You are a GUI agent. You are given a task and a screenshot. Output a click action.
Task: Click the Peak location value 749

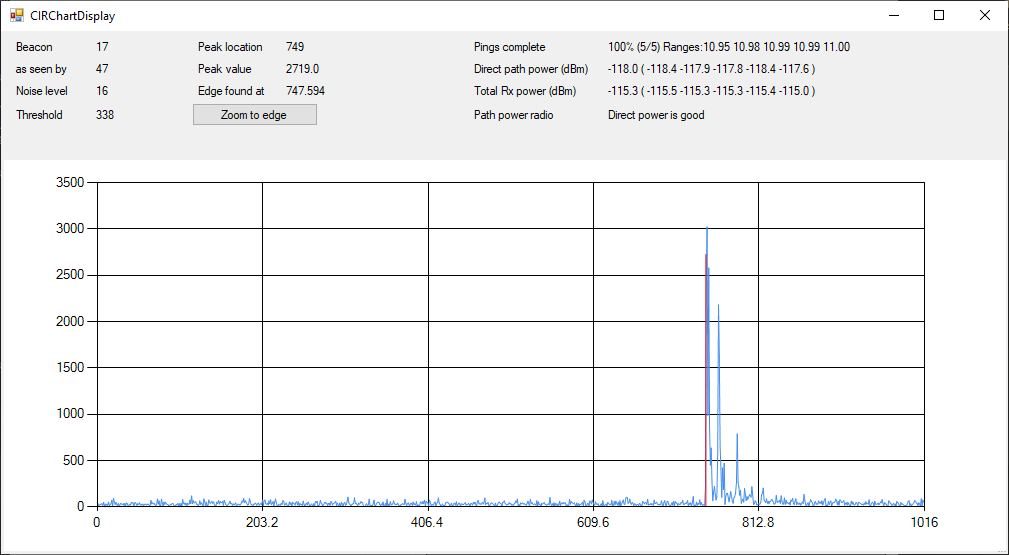point(295,47)
